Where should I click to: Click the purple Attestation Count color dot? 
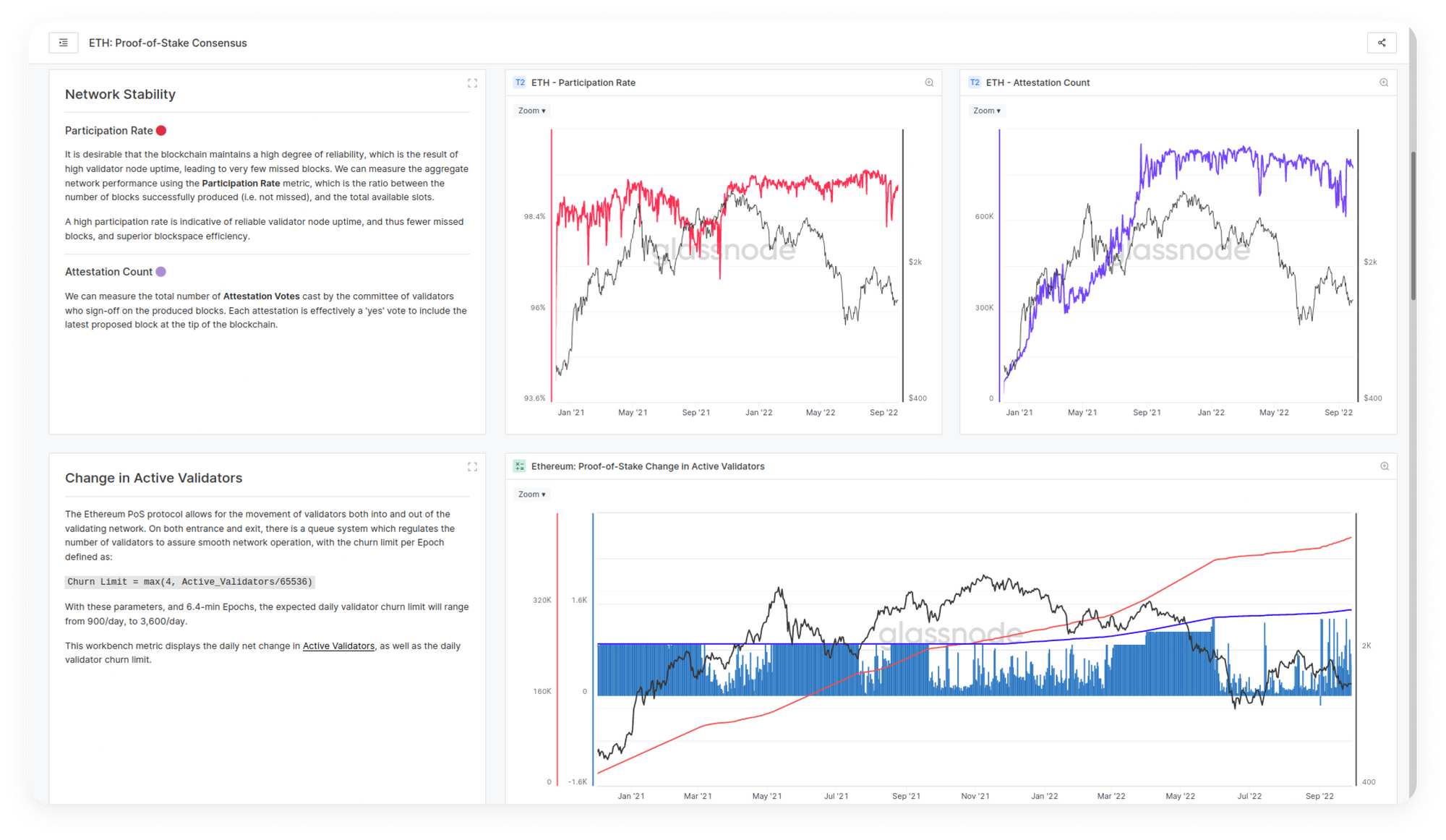point(161,272)
